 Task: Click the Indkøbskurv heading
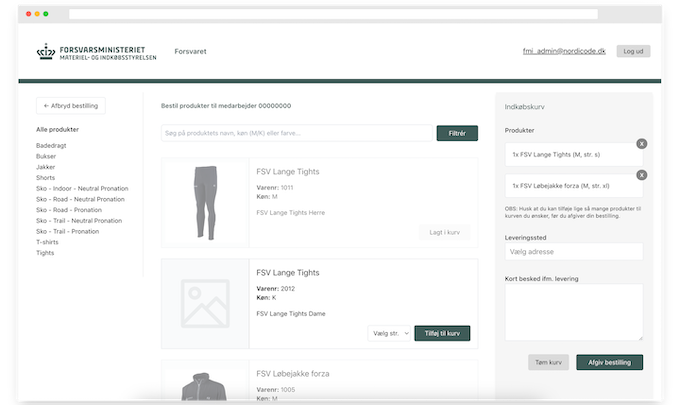pos(524,107)
